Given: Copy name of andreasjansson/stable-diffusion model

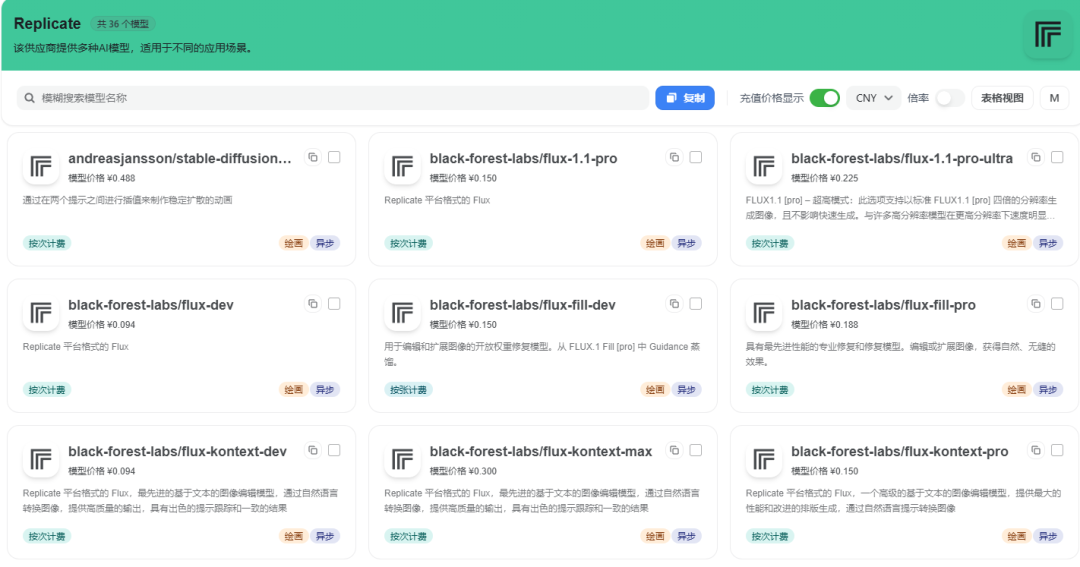Looking at the screenshot, I should (313, 158).
